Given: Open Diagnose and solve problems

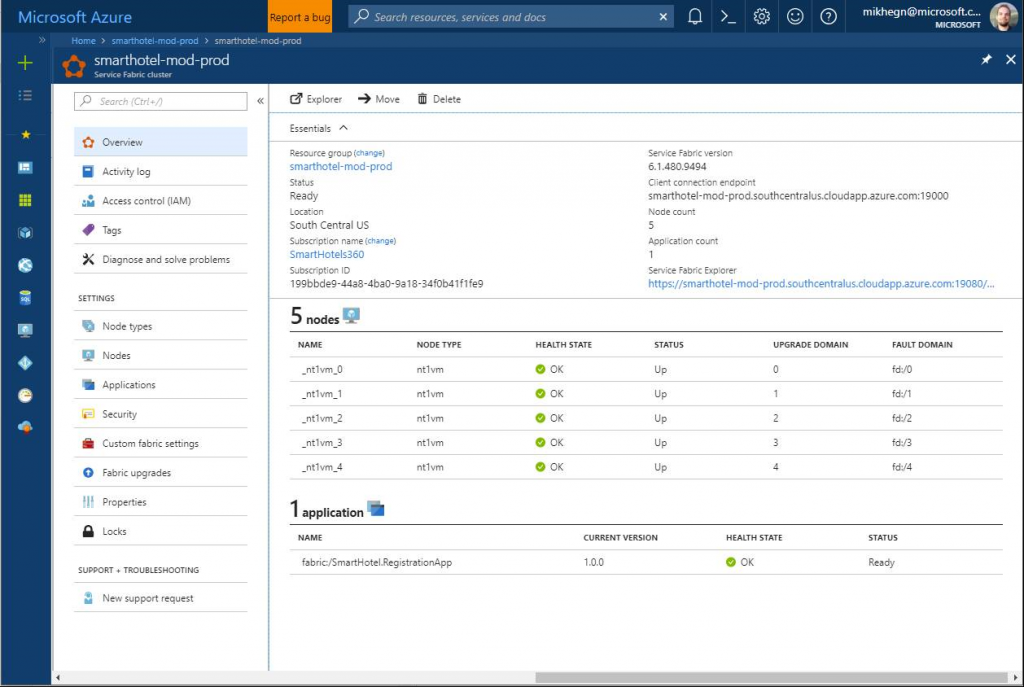Looking at the screenshot, I should [161, 260].
